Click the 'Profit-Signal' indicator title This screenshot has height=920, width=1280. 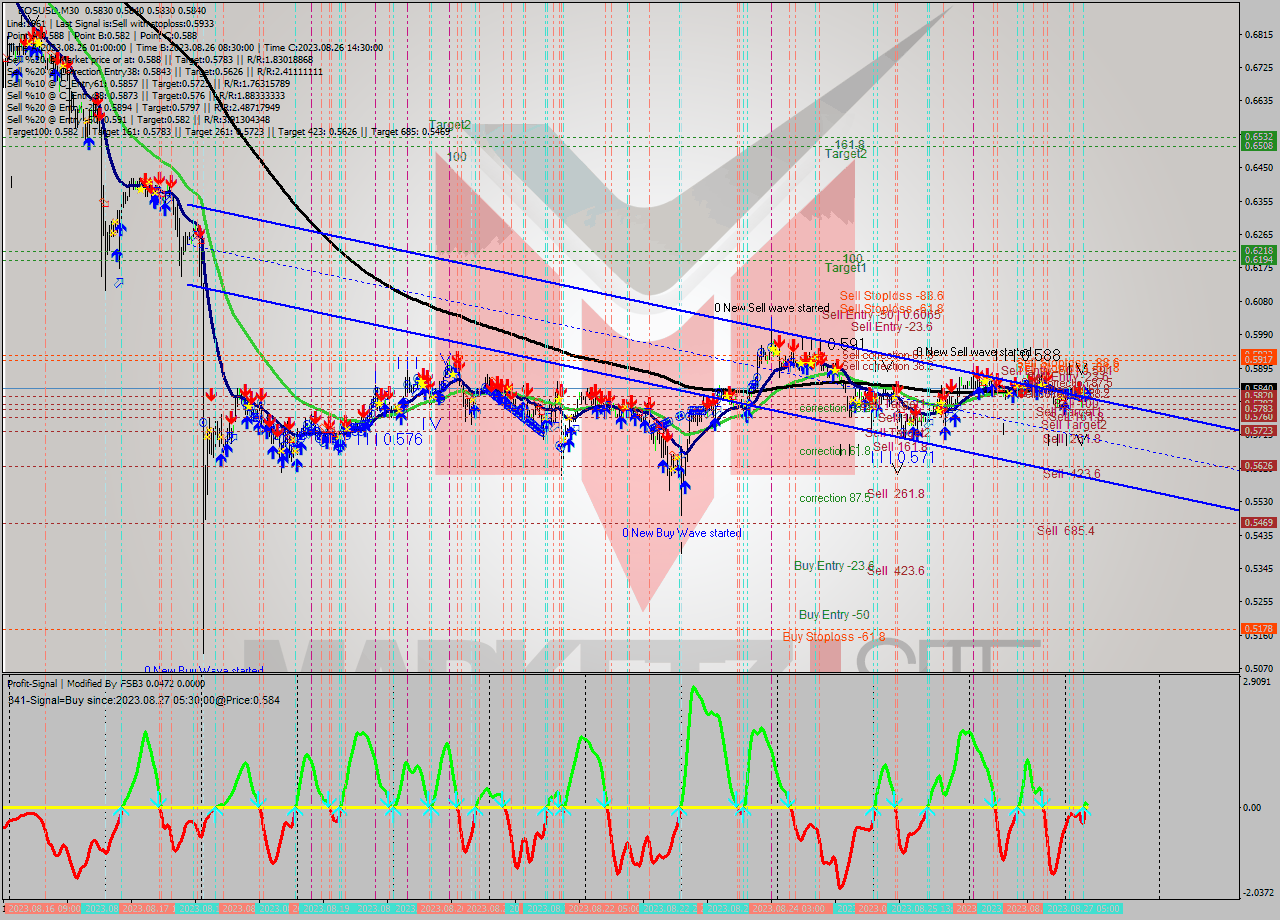coord(30,683)
